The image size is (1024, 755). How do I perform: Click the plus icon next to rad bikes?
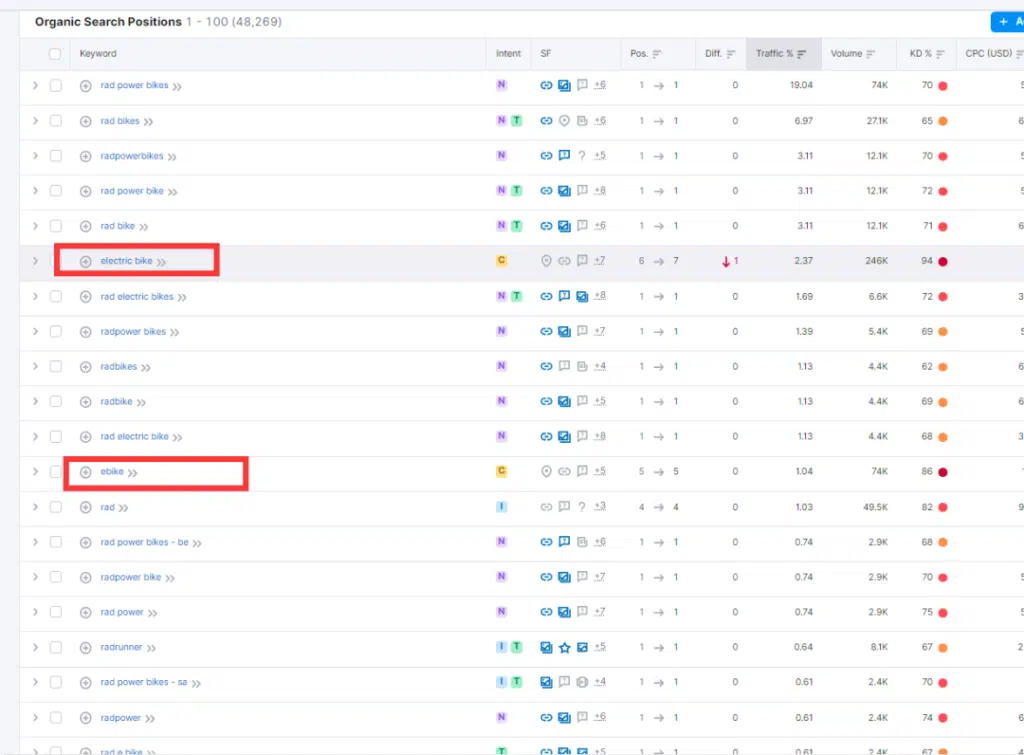click(x=86, y=121)
